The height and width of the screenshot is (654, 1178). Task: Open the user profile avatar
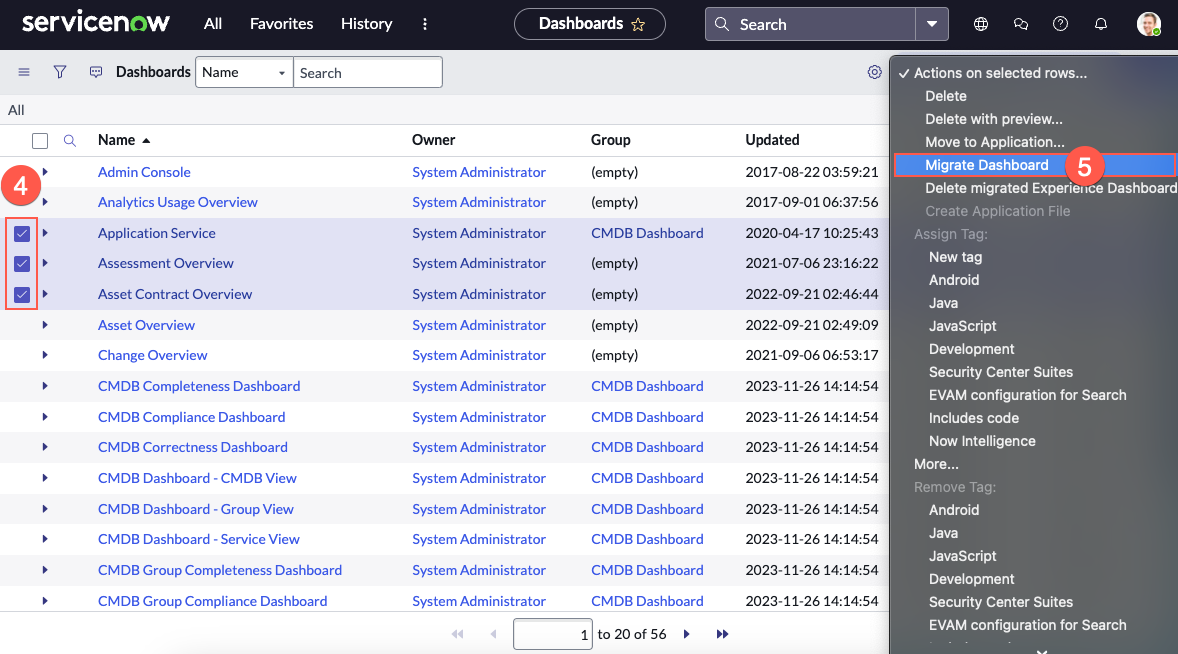coord(1149,24)
